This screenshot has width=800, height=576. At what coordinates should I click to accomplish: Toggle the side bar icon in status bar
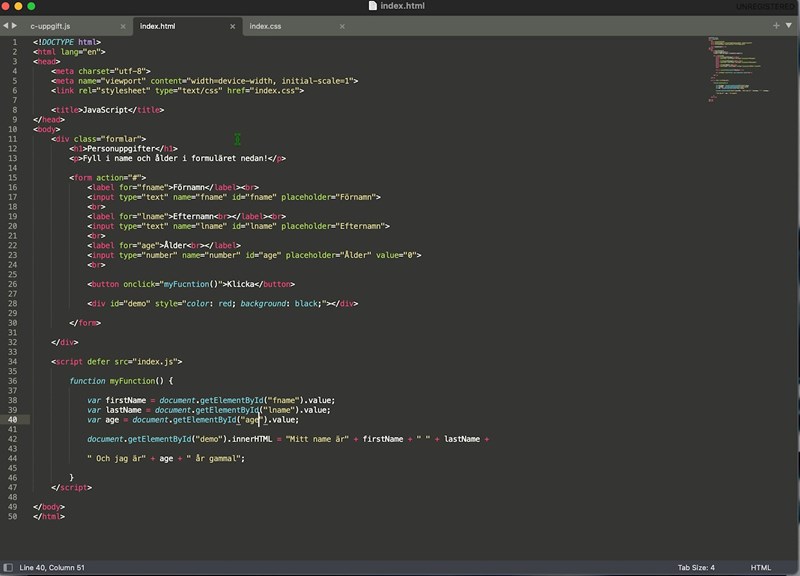coord(8,567)
